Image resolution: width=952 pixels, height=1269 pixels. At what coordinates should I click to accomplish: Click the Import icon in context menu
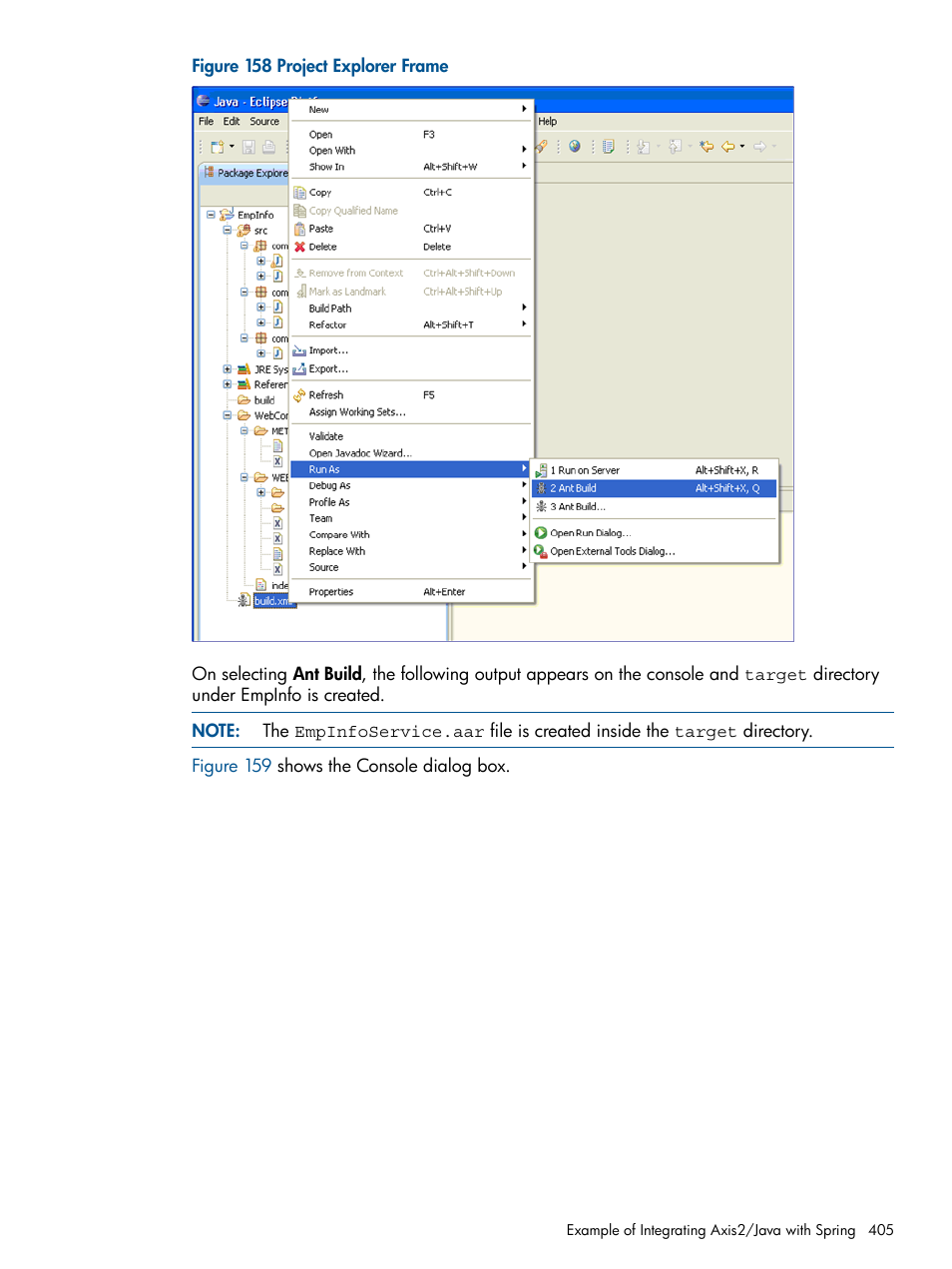point(299,350)
